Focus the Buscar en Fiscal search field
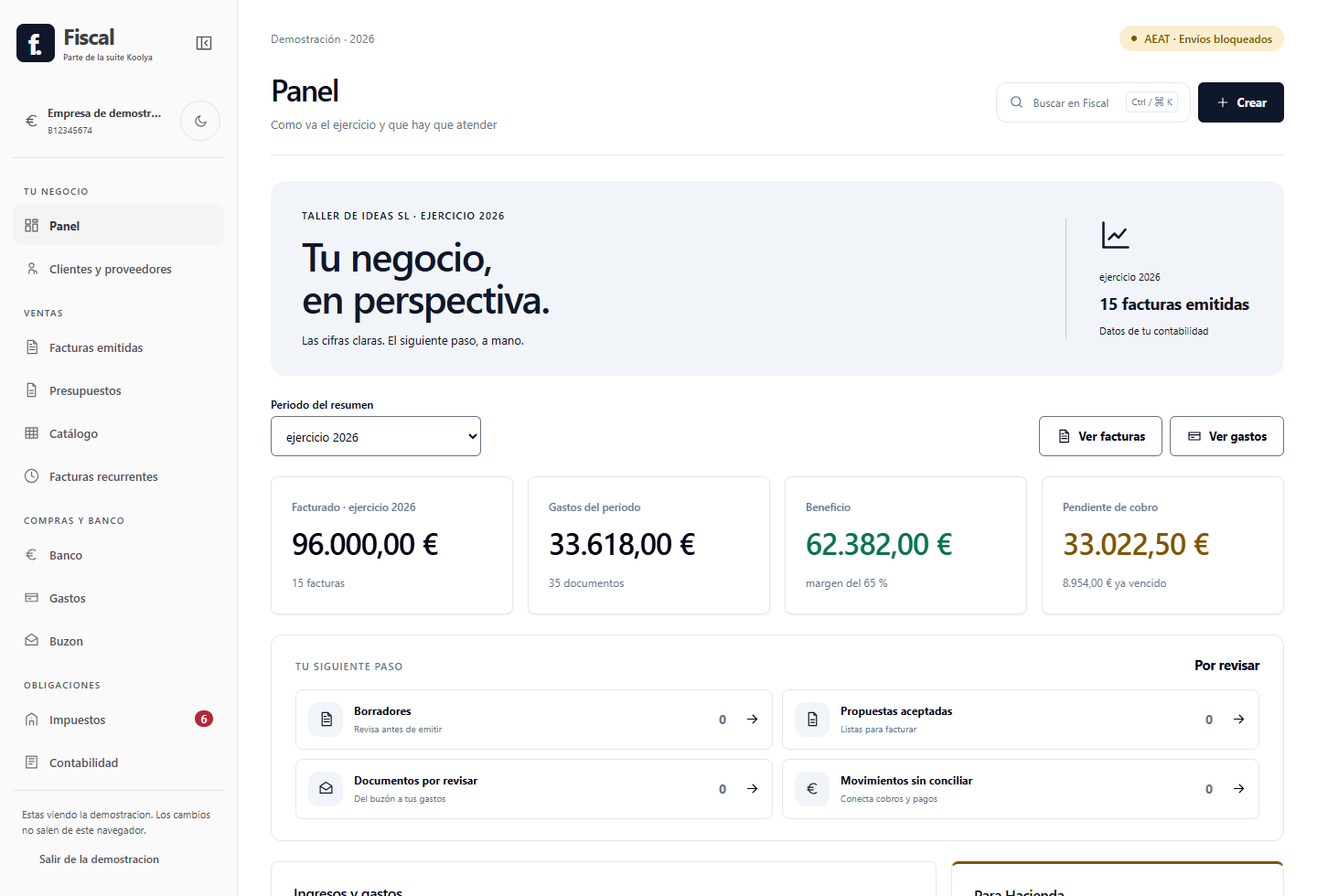 [1093, 102]
